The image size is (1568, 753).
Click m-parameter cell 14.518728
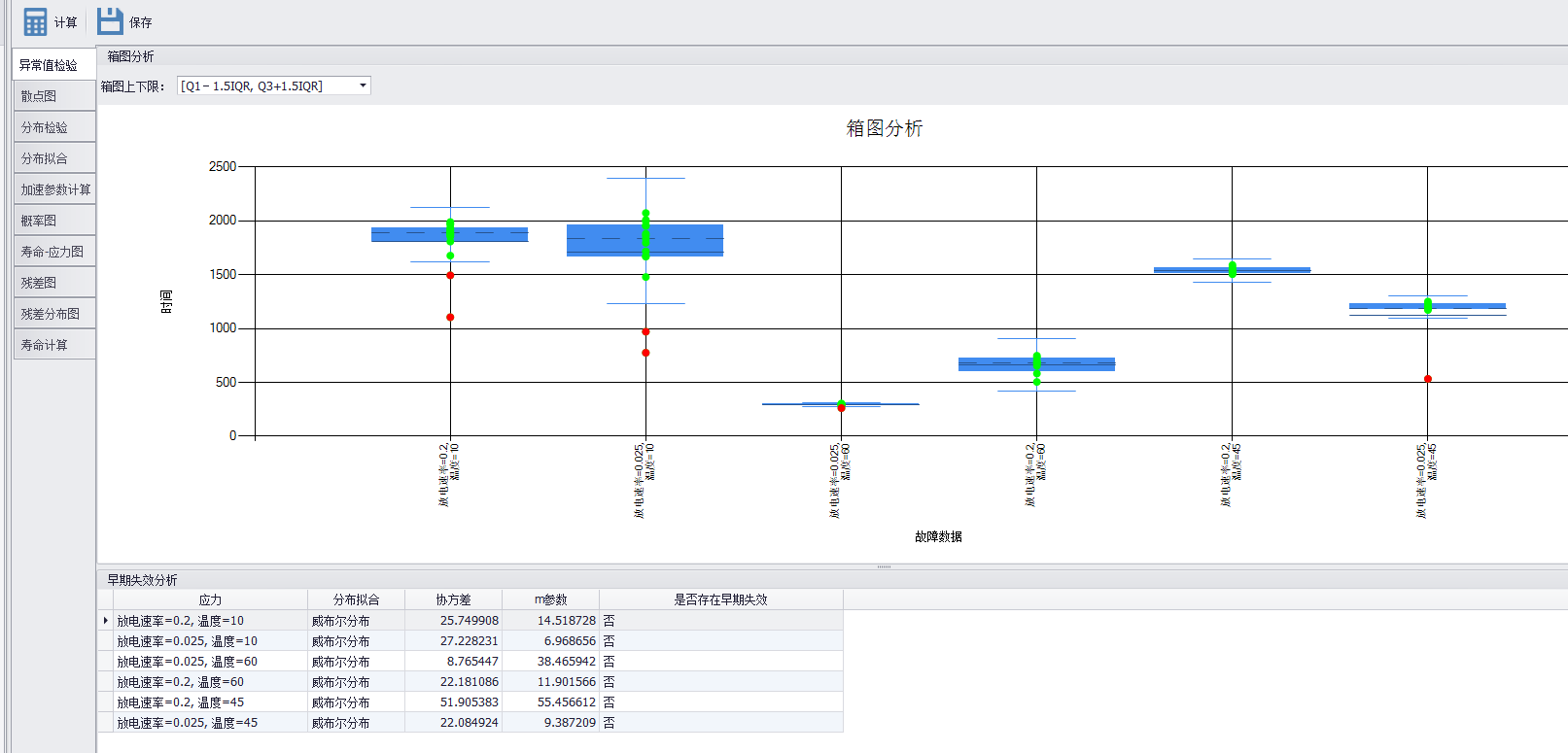(x=550, y=621)
